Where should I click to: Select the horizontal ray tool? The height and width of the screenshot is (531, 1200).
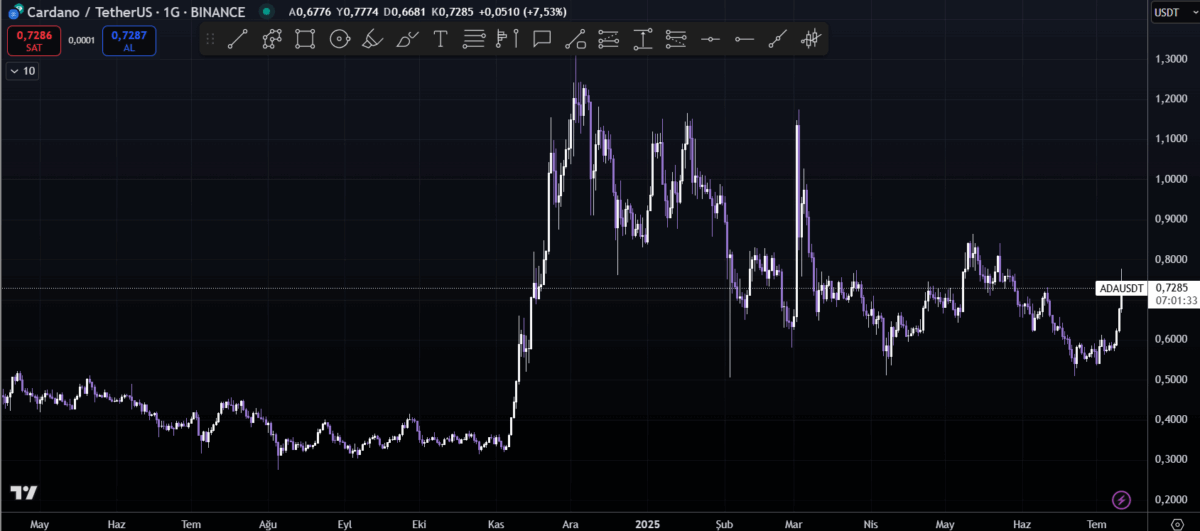click(744, 40)
